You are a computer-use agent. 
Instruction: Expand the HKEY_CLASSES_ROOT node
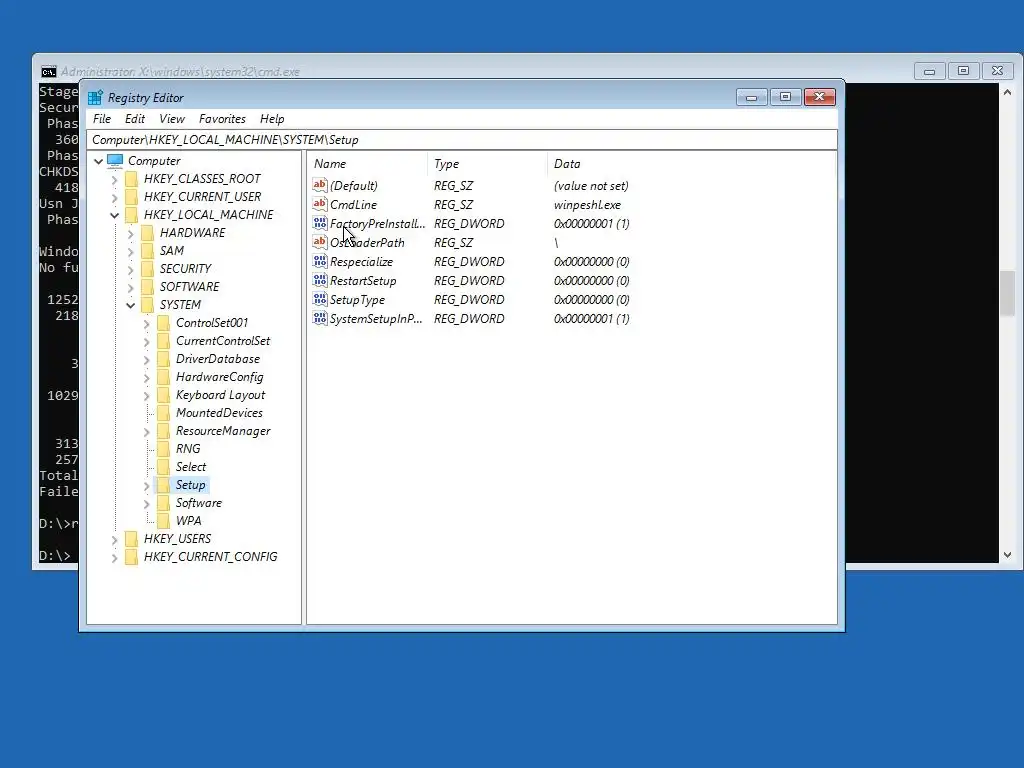pyautogui.click(x=114, y=179)
